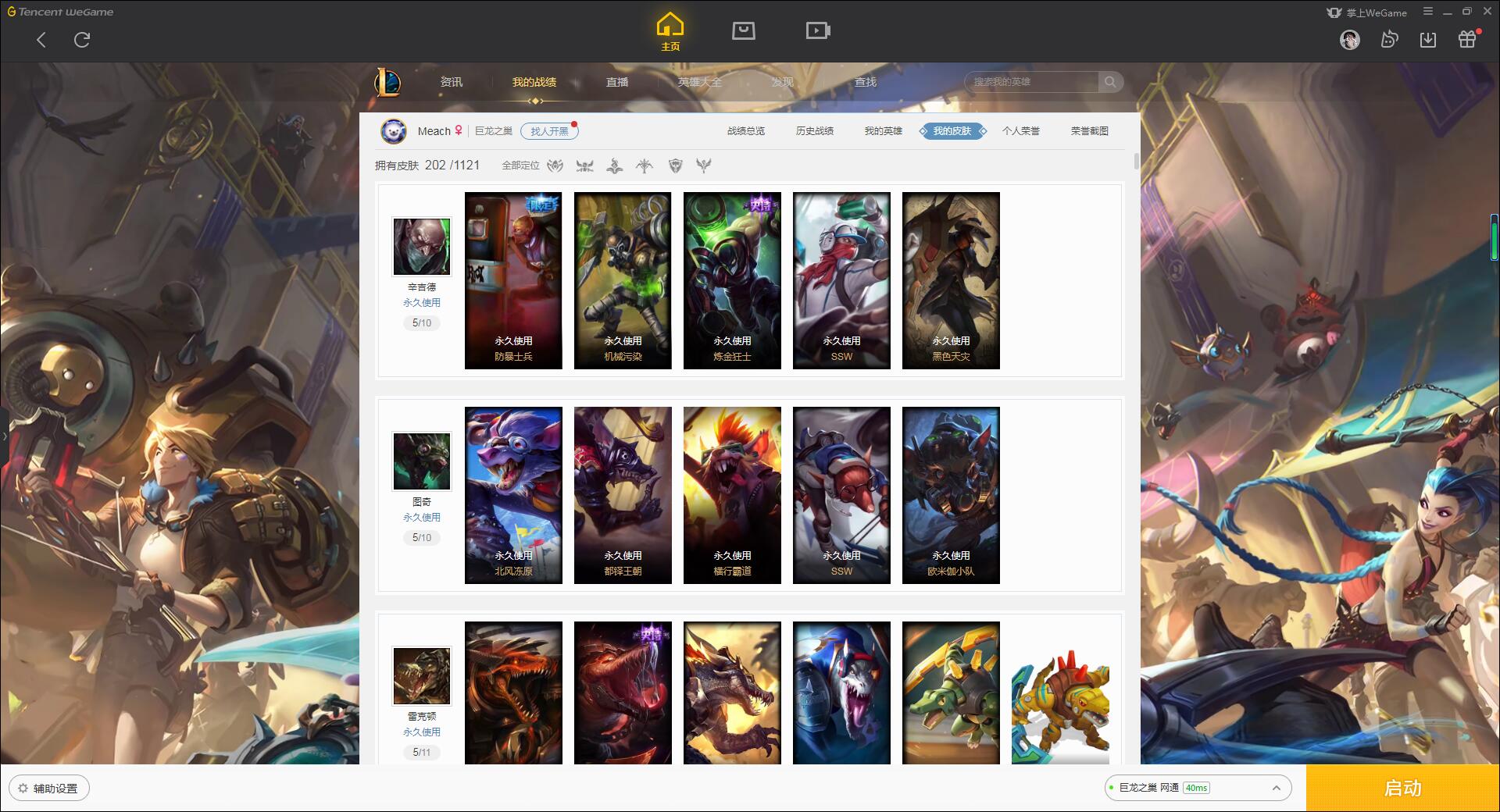Image resolution: width=1500 pixels, height=812 pixels.
Task: Click the 5/11 count under 雷克顿
Action: coord(422,752)
